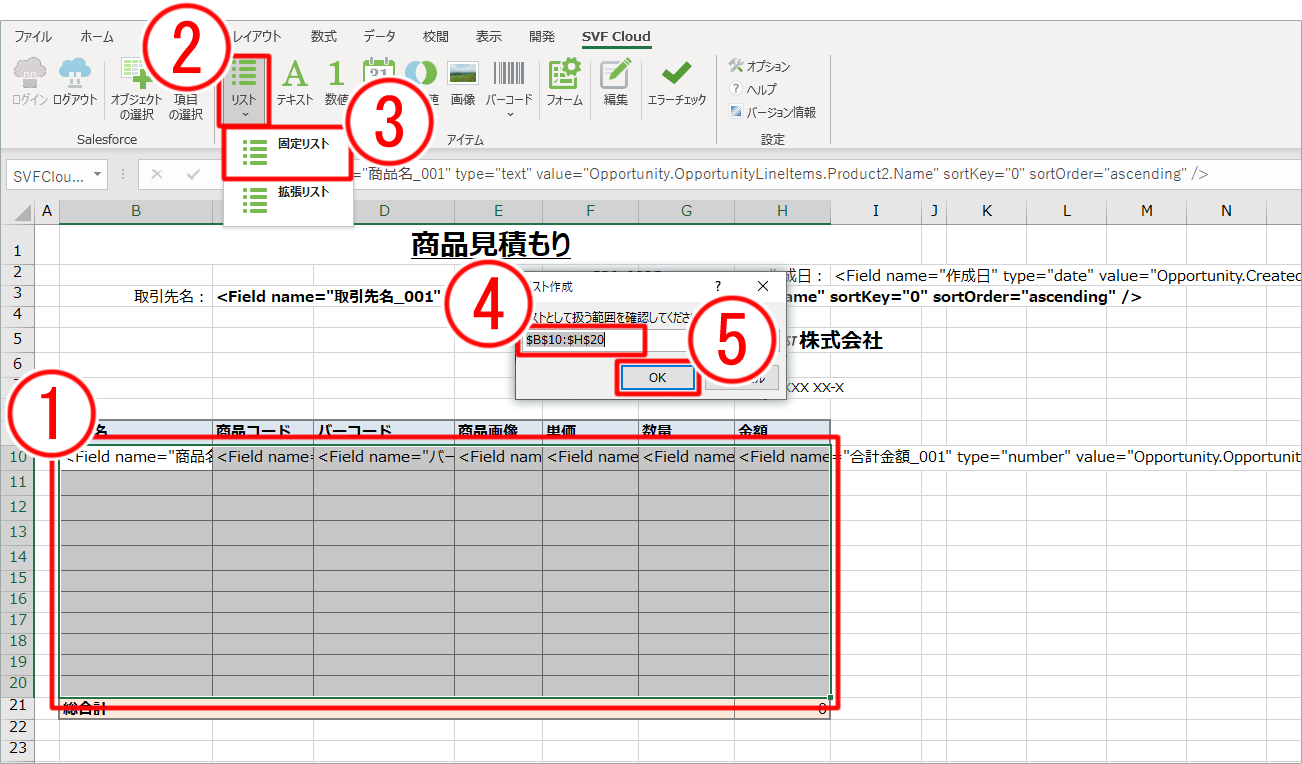Image resolution: width=1302 pixels, height=764 pixels.
Task: Switch to the ホーム tab
Action: 97,36
